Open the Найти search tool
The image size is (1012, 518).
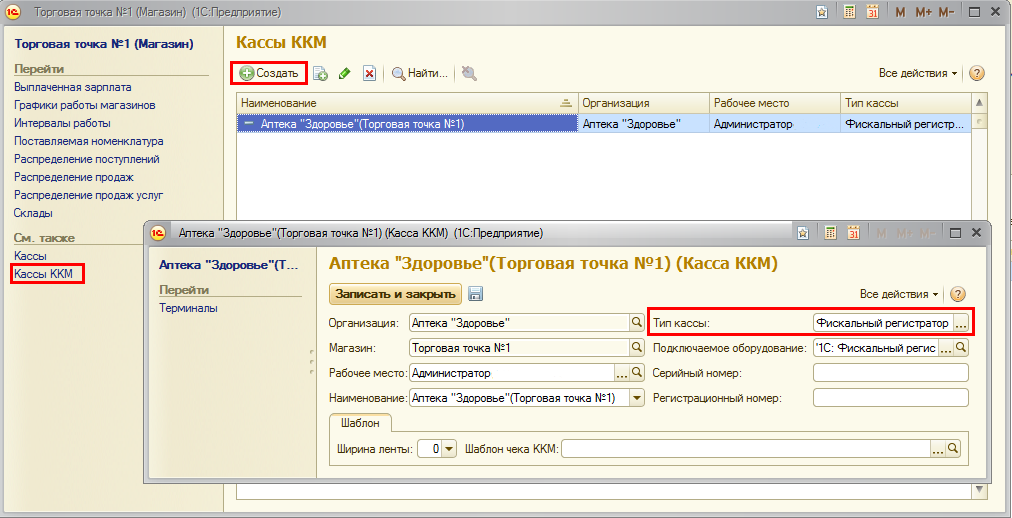pos(419,73)
